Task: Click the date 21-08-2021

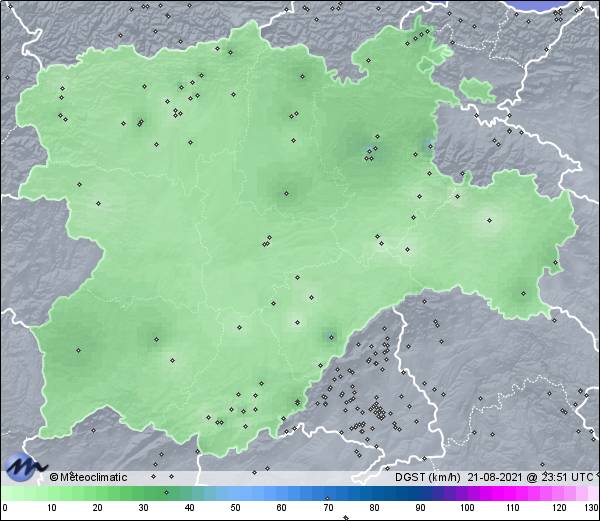Action: point(495,477)
